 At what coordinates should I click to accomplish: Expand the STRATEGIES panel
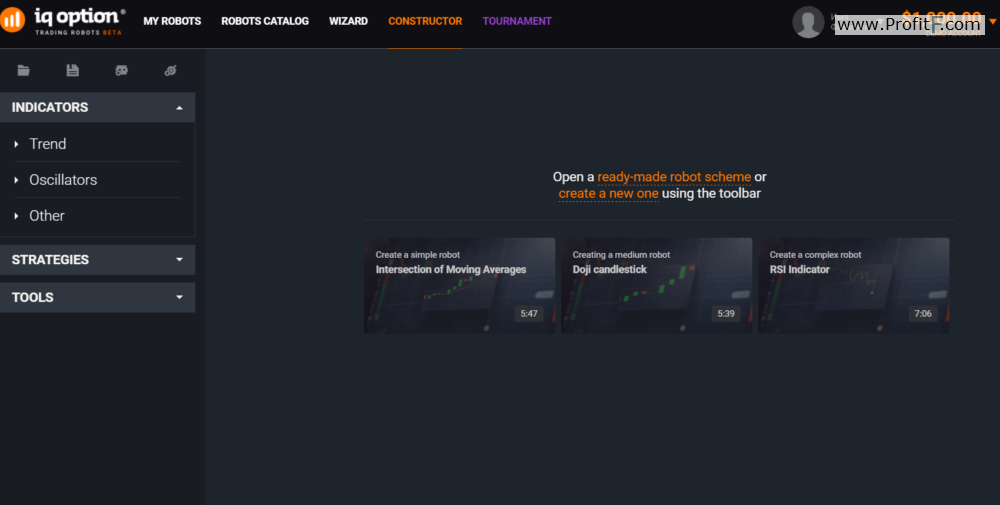pyautogui.click(x=98, y=260)
